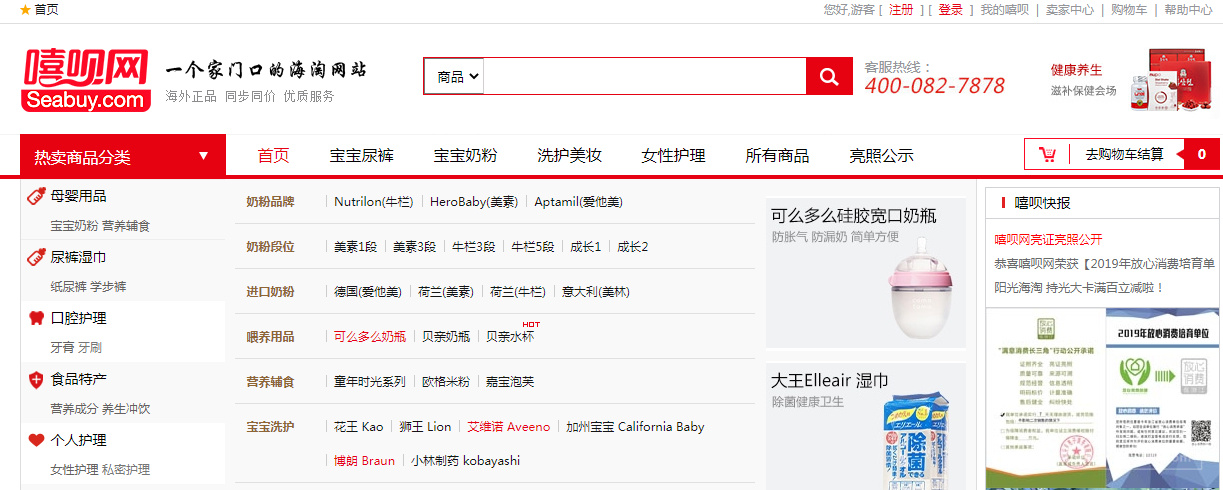Open 童年时光系列 link
The width and height of the screenshot is (1223, 490).
(x=370, y=382)
